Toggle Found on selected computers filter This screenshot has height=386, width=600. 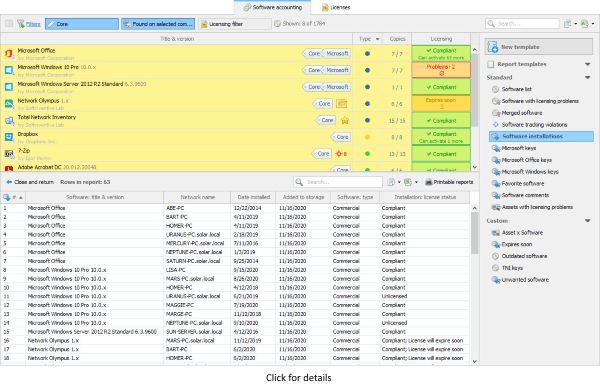[158, 24]
